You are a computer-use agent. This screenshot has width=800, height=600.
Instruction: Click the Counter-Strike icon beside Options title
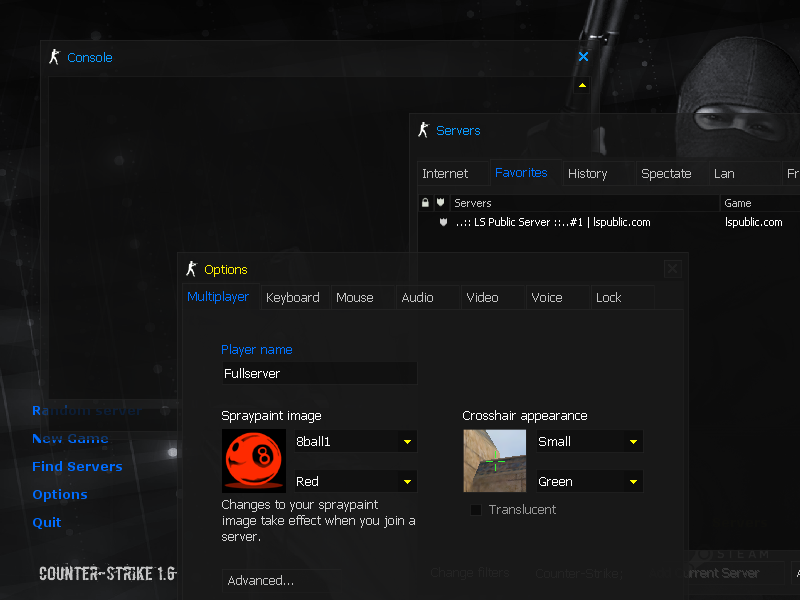coord(192,269)
